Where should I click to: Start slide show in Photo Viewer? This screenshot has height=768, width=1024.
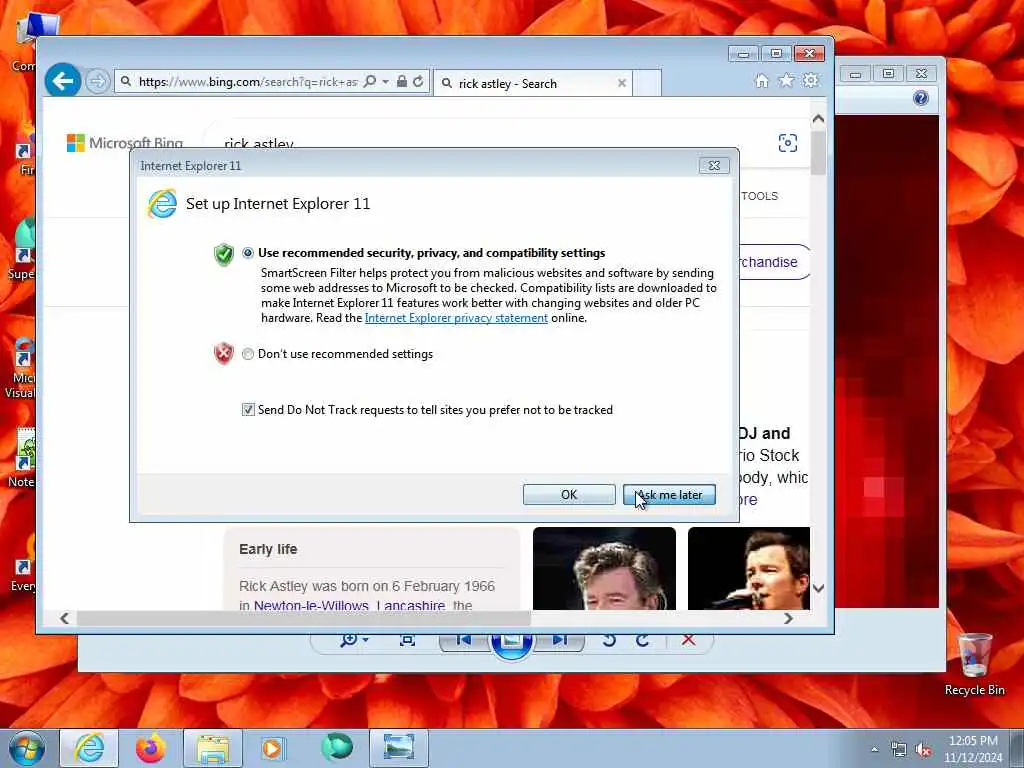click(511, 643)
